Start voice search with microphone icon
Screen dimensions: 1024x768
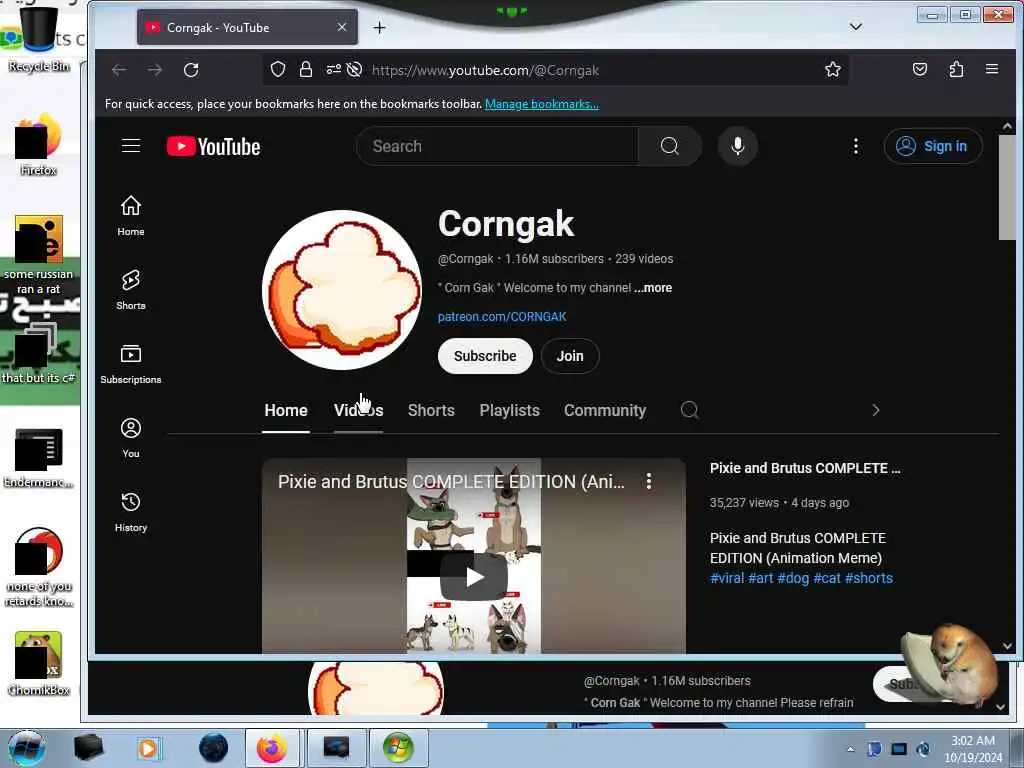(738, 146)
